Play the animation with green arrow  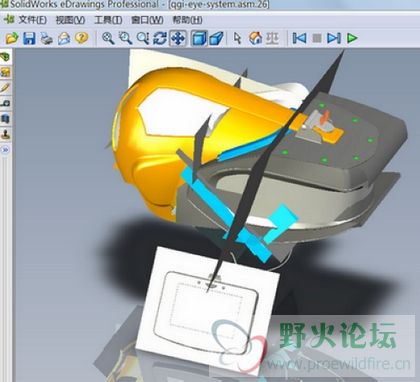pos(352,38)
